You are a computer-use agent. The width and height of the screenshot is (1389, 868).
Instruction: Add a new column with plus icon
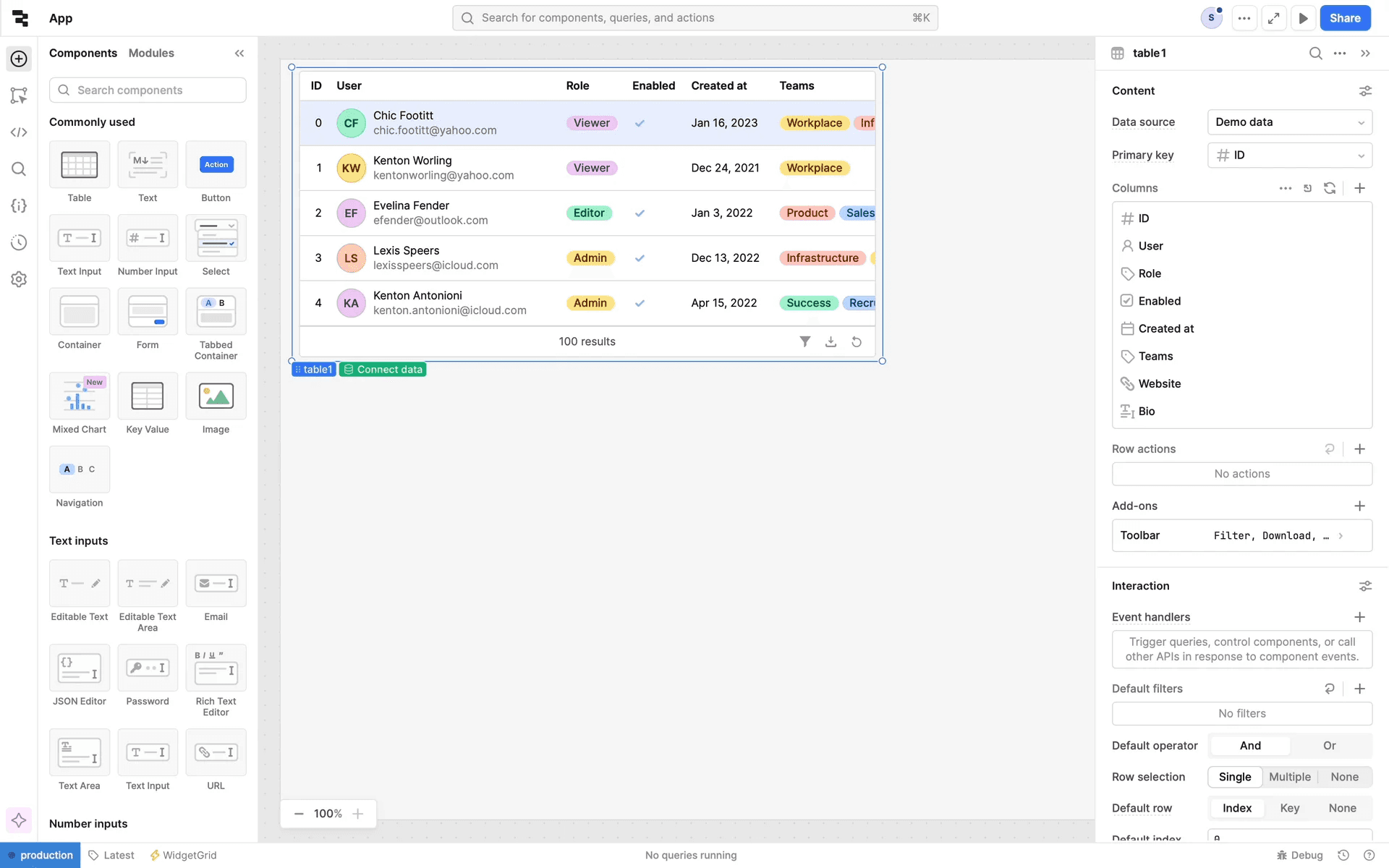[1359, 188]
